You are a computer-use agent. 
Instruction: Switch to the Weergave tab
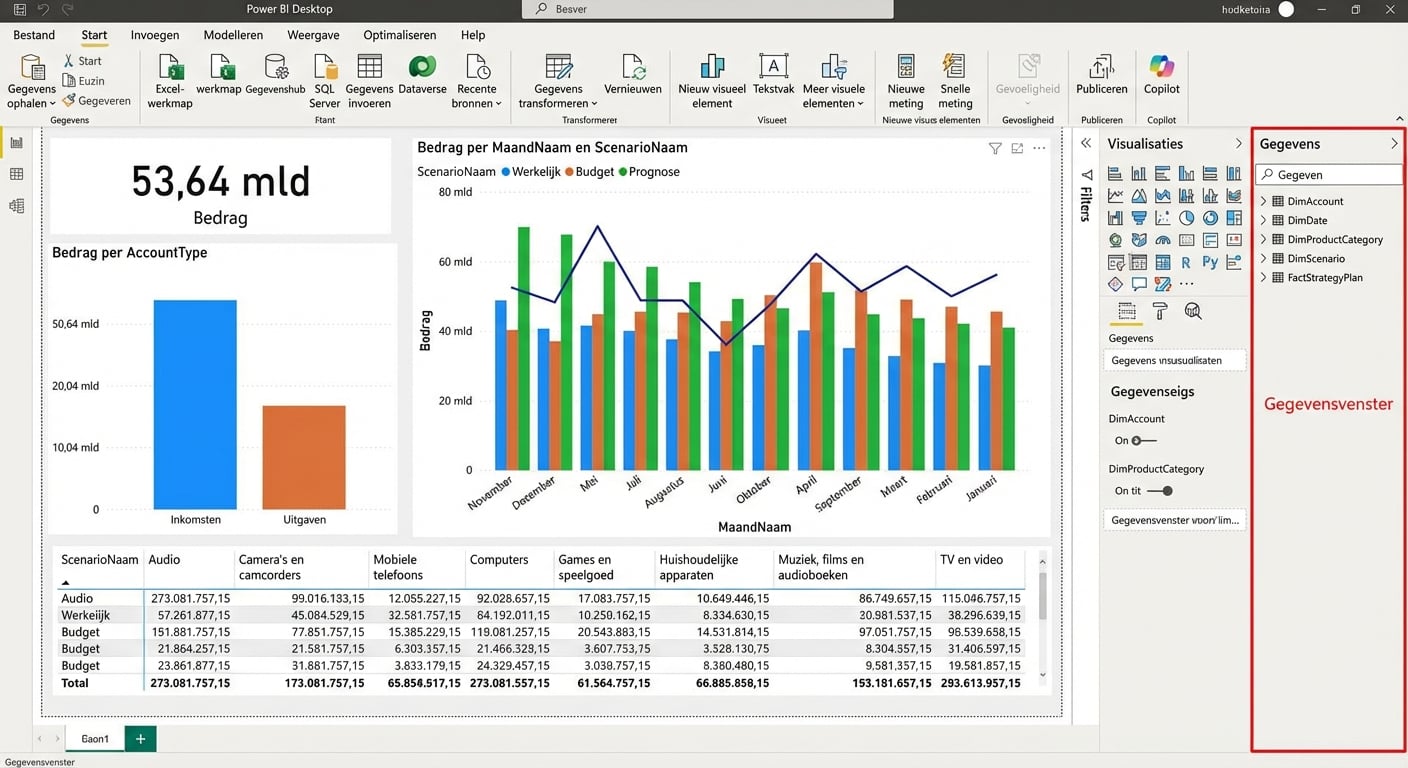click(313, 35)
